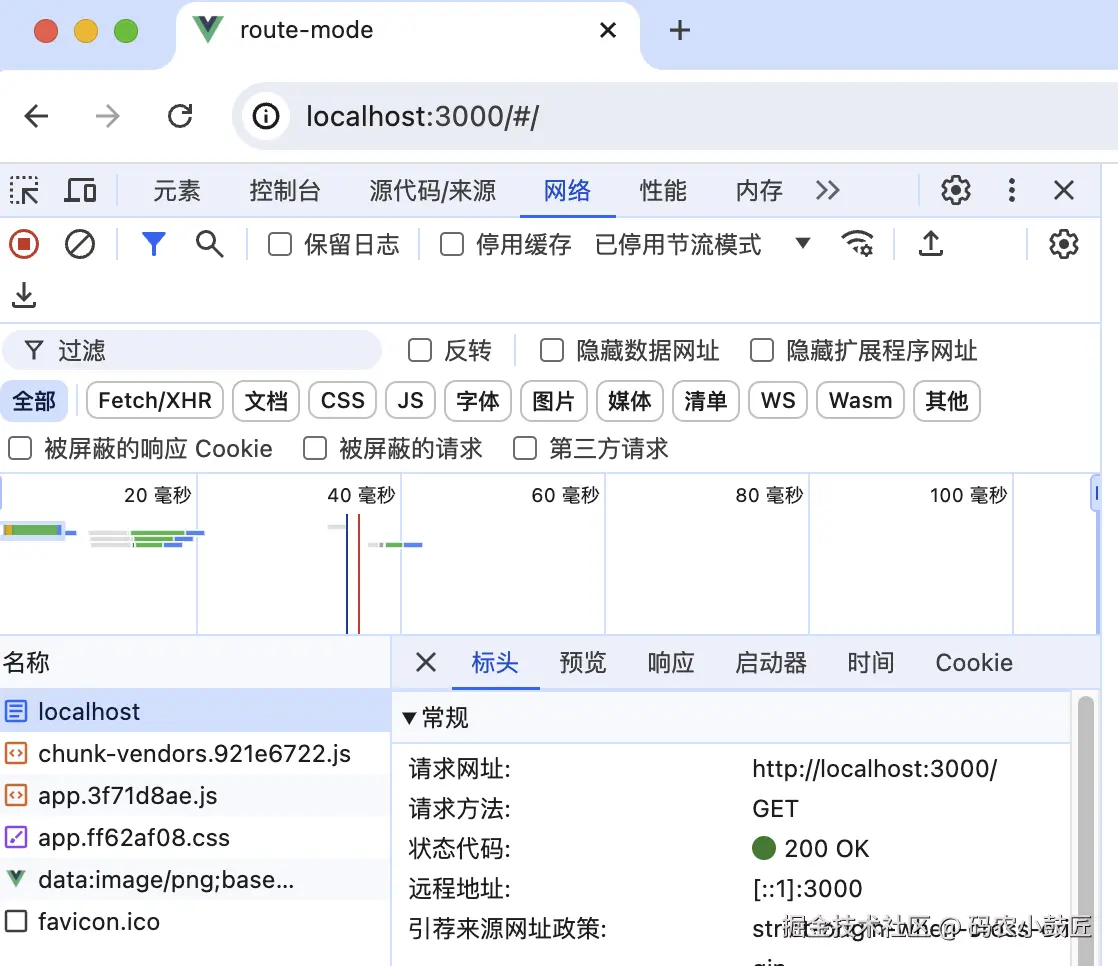The image size is (1118, 966).
Task: Click the 名称 column header
Action: point(195,662)
